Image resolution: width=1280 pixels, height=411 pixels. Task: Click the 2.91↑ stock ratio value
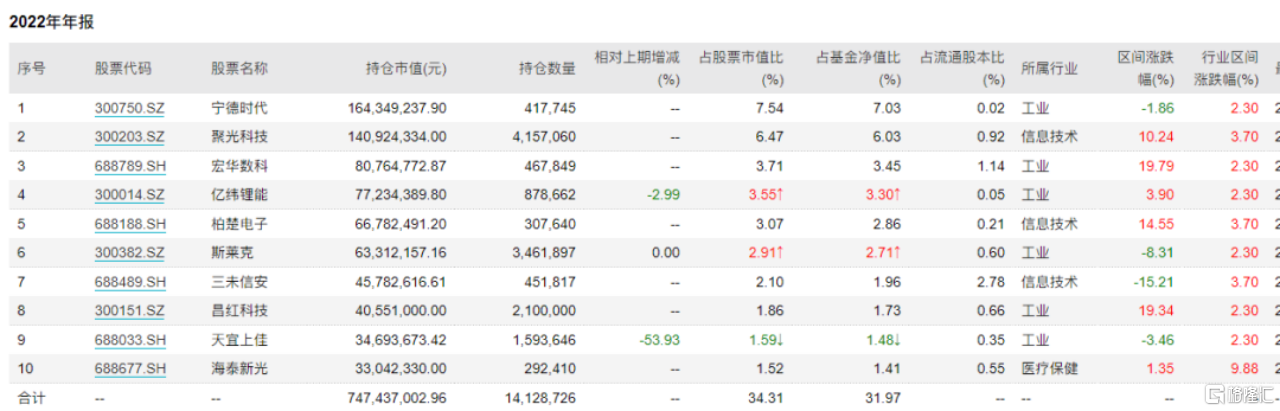point(767,252)
